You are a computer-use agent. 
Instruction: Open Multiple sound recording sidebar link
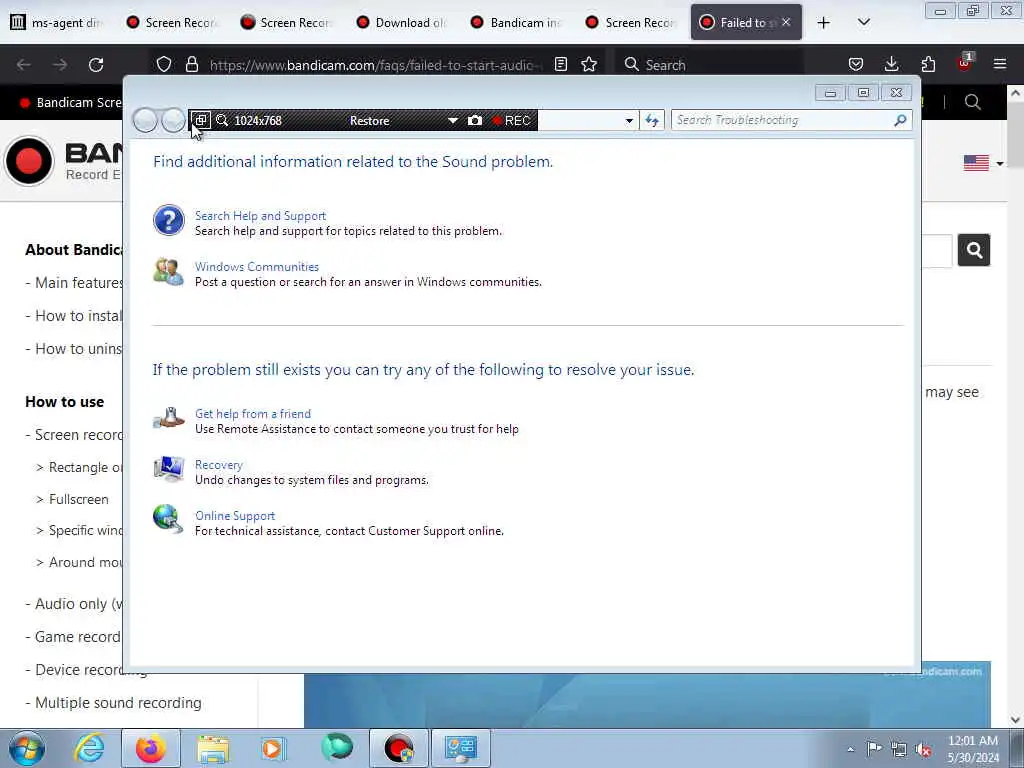coord(118,703)
